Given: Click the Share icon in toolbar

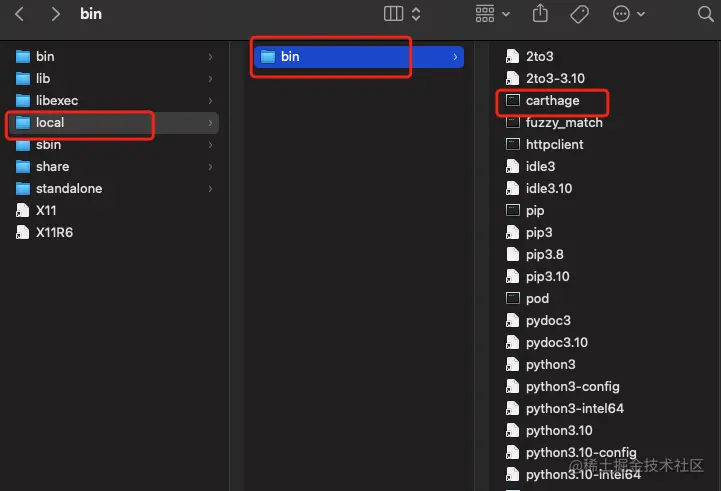Looking at the screenshot, I should tap(540, 13).
